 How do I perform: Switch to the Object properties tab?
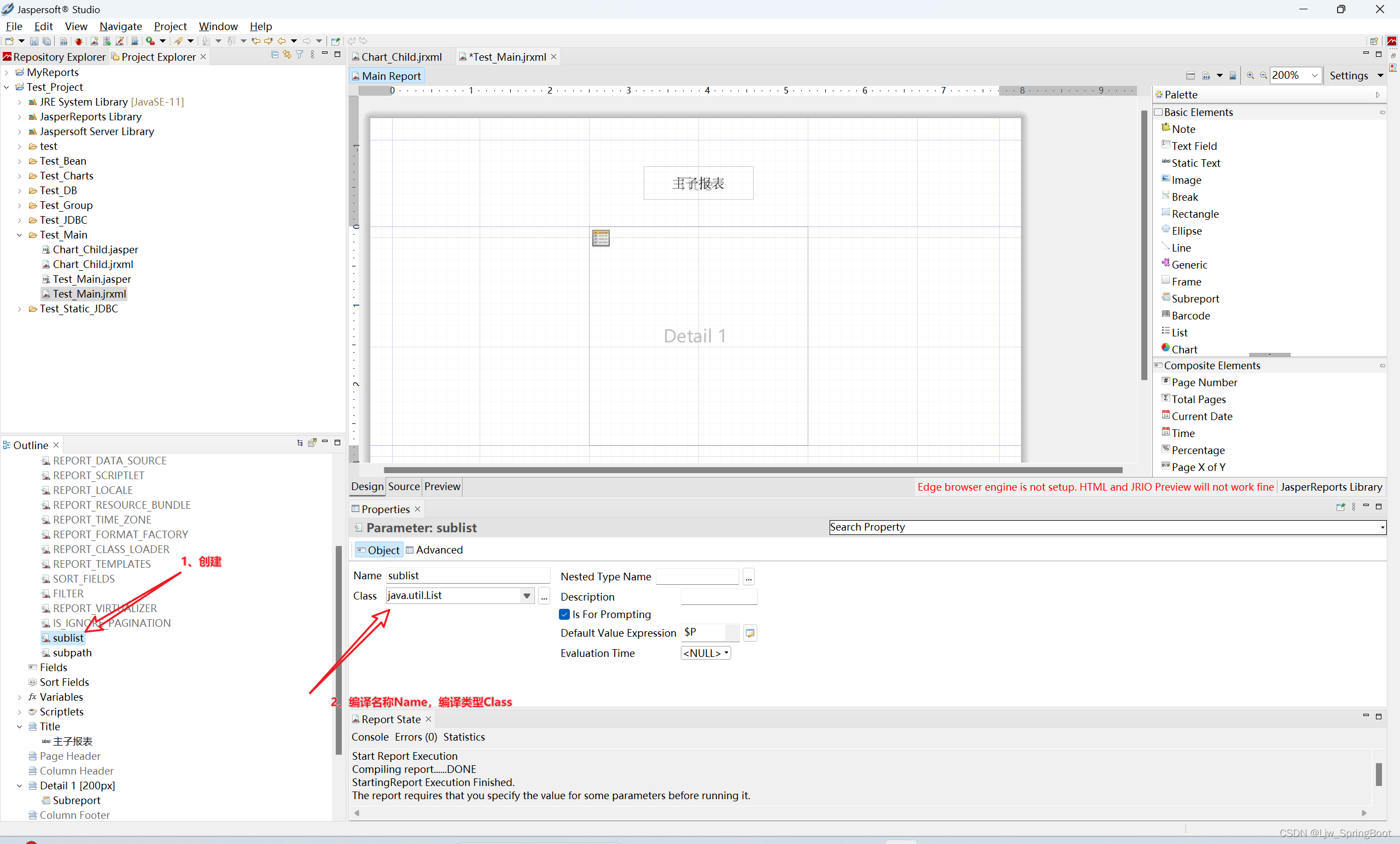tap(378, 550)
